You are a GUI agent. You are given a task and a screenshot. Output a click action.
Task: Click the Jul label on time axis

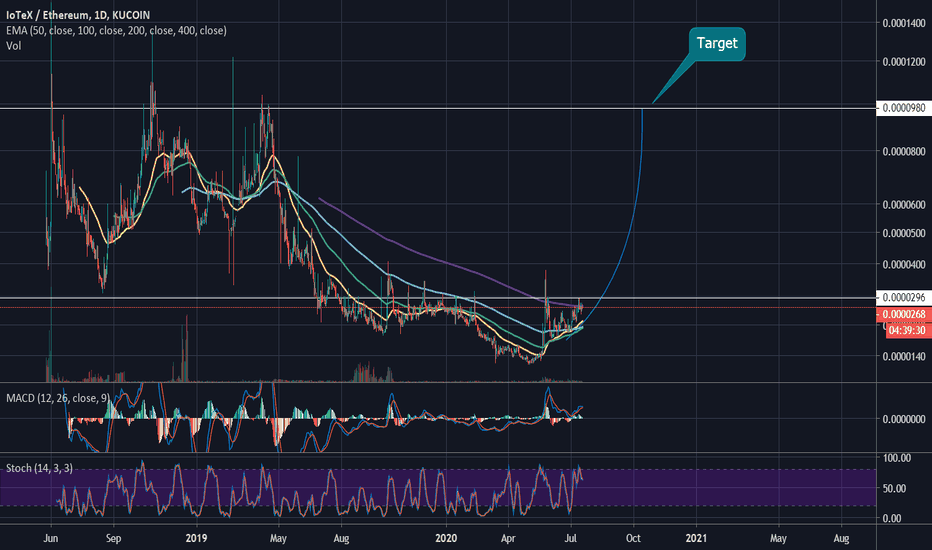click(571, 538)
